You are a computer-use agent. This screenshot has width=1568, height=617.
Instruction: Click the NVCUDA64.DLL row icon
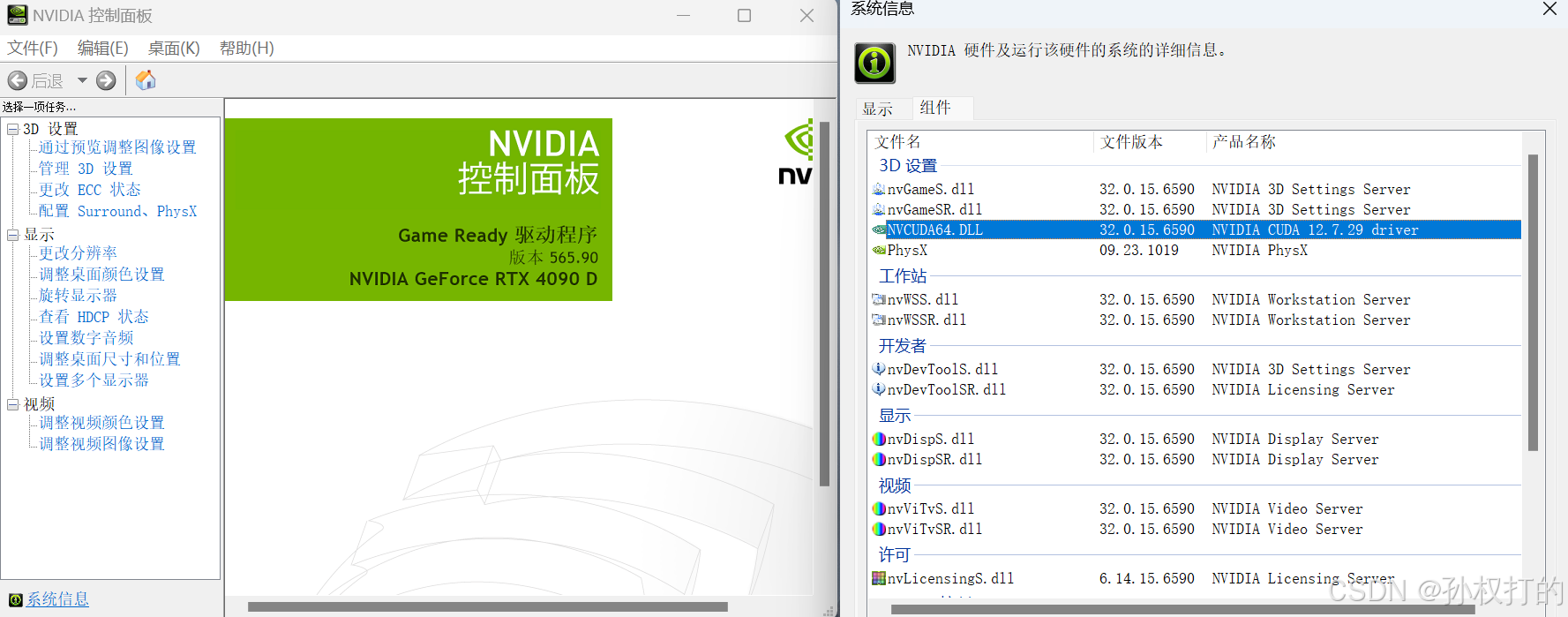(879, 229)
